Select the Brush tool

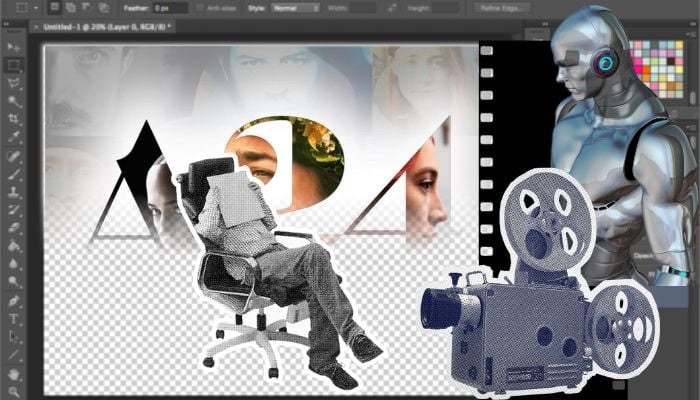(x=13, y=174)
